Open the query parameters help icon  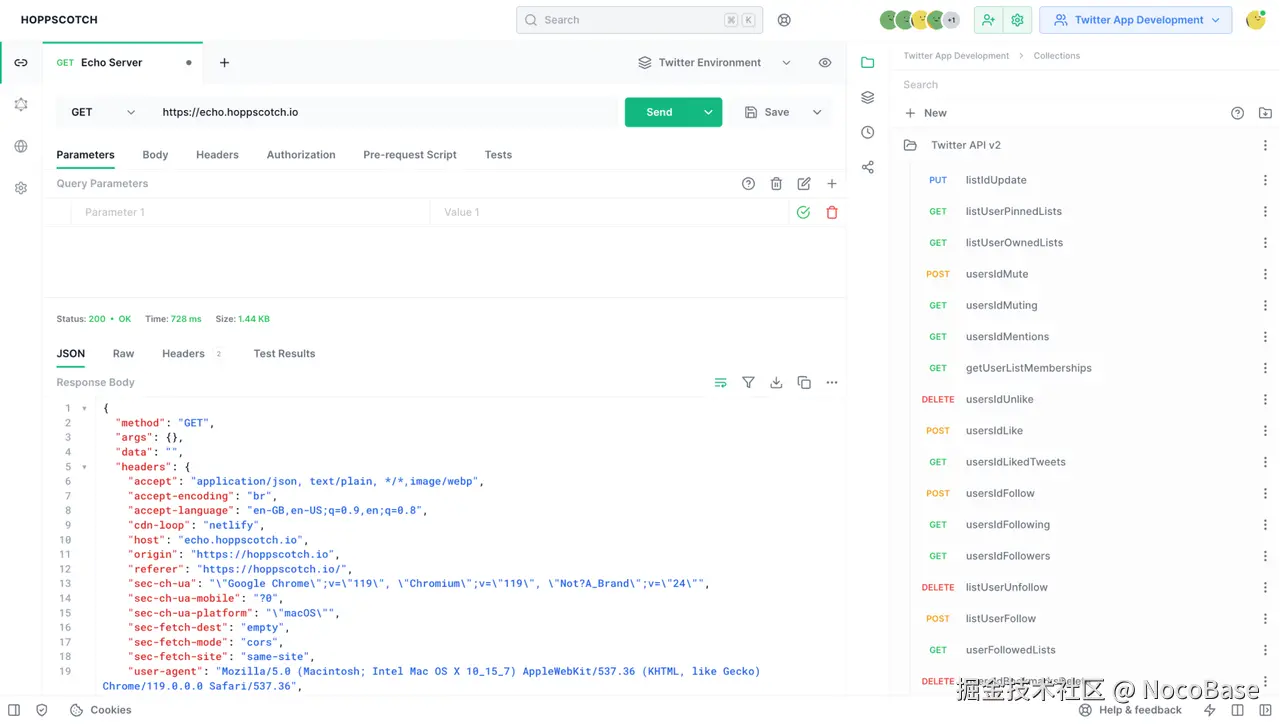pyautogui.click(x=748, y=184)
